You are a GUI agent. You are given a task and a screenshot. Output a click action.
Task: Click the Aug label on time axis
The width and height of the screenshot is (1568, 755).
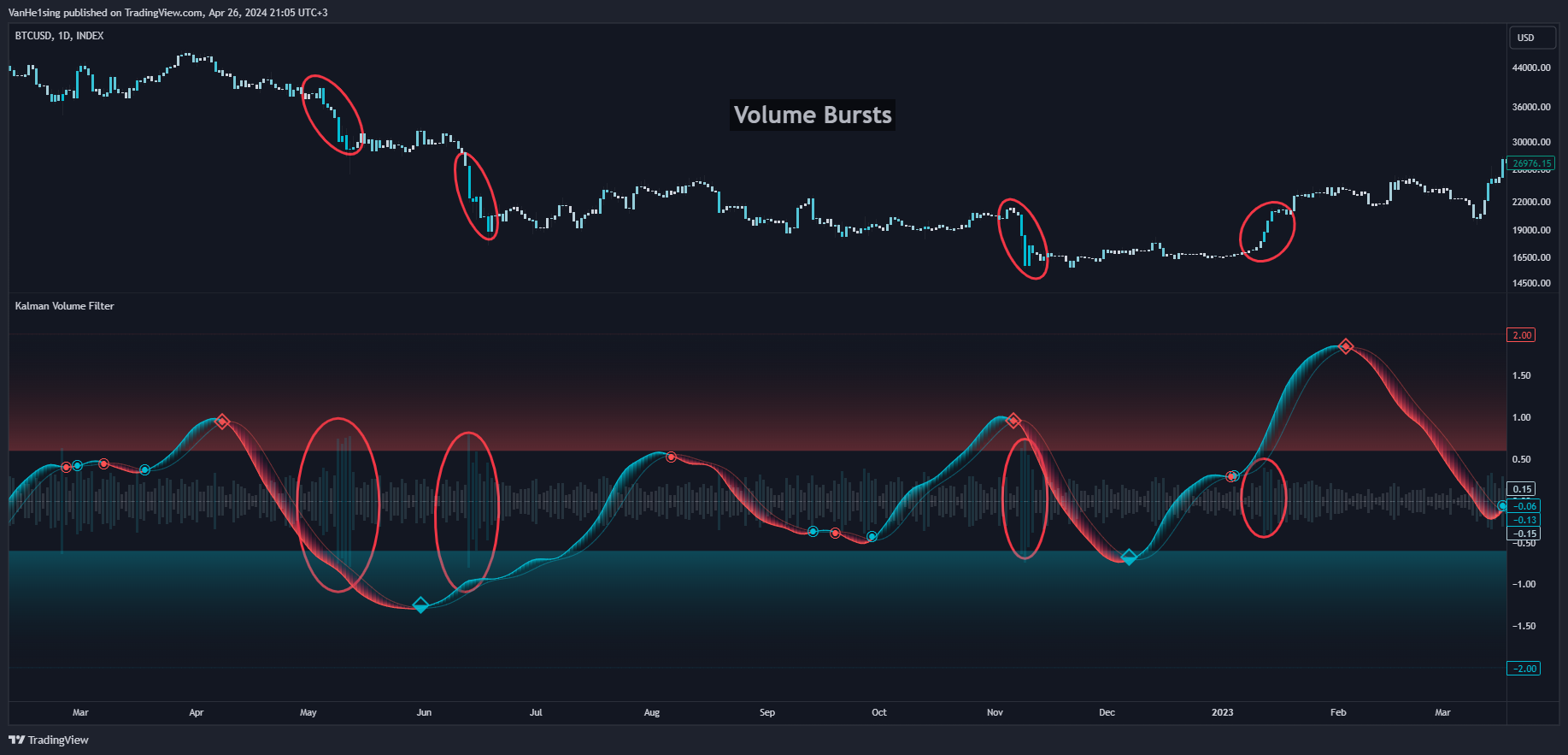(652, 712)
